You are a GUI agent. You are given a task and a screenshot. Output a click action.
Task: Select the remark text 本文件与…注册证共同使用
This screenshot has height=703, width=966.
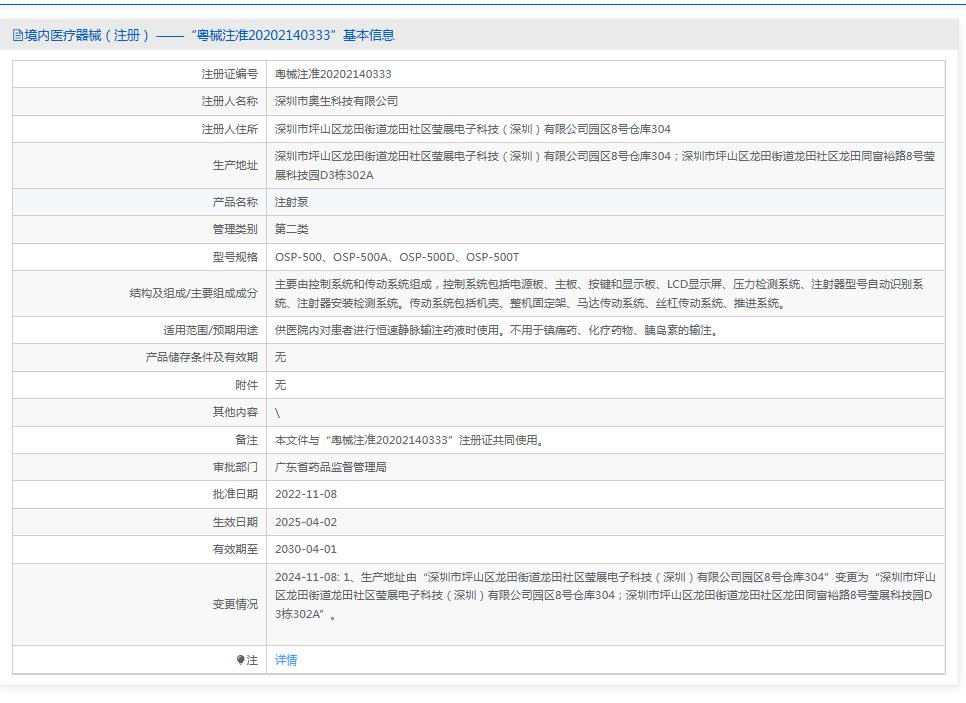pos(409,440)
